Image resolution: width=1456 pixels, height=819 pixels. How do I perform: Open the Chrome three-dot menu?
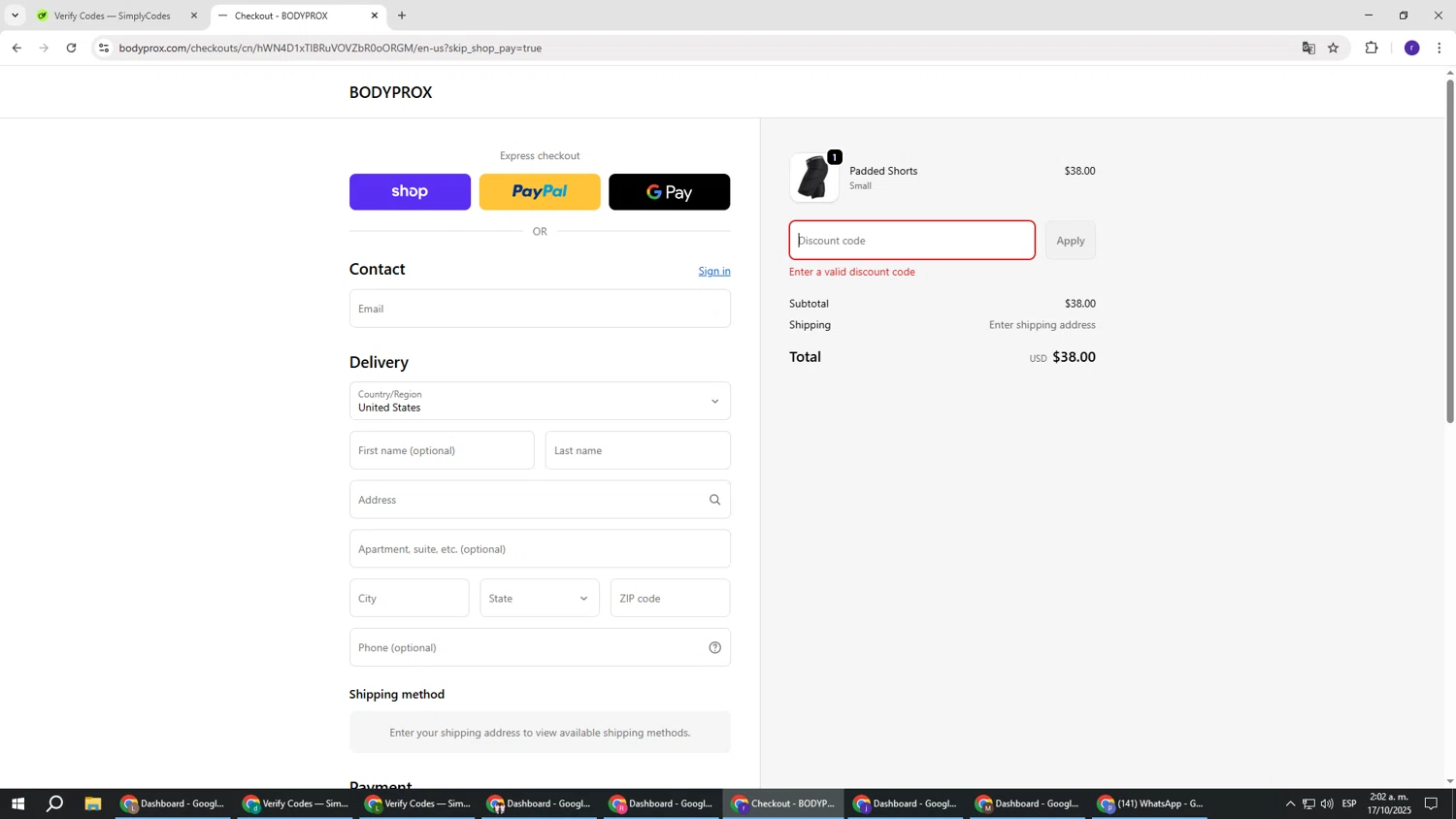point(1439,48)
